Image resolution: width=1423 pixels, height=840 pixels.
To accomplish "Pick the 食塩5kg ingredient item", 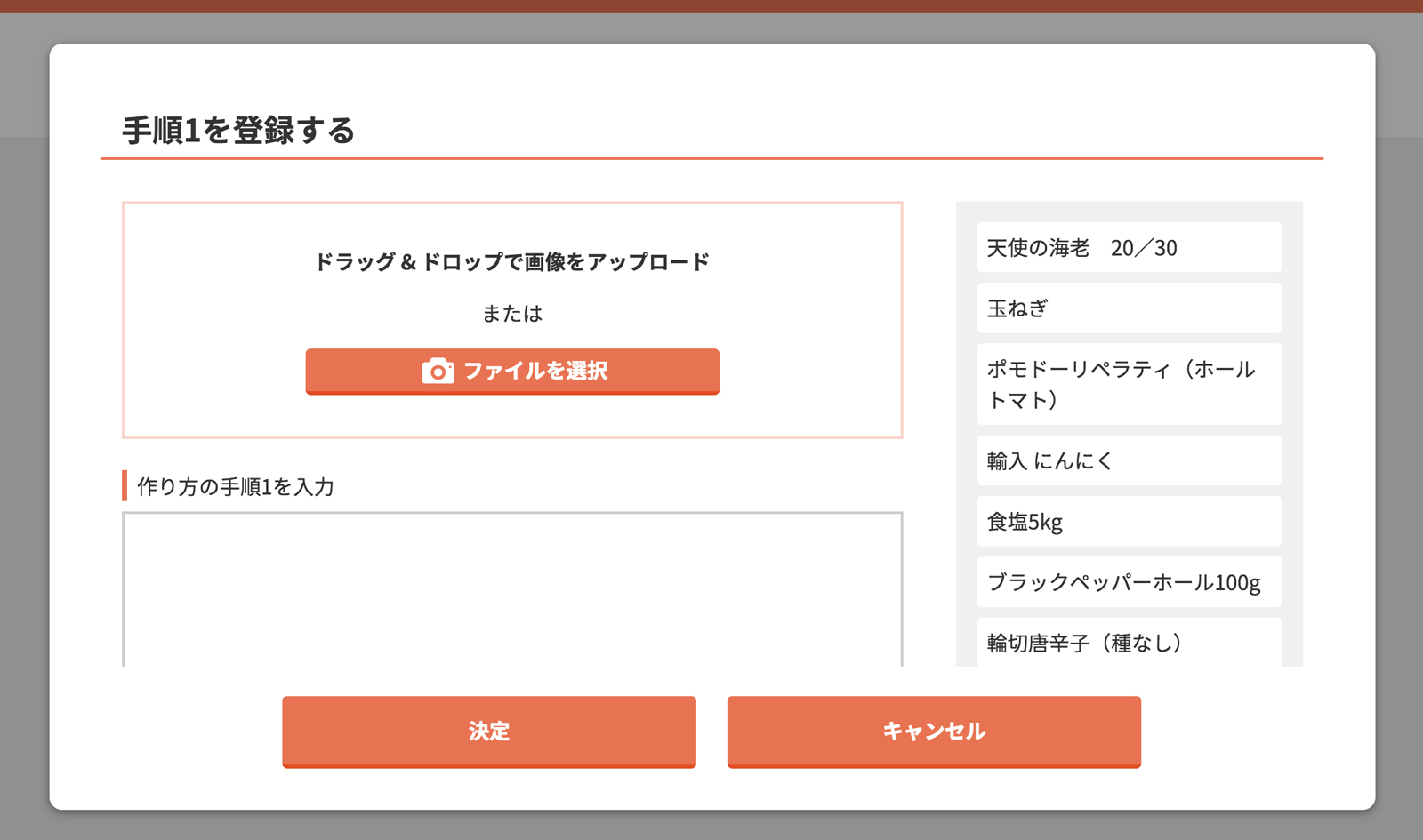I will click(1129, 522).
